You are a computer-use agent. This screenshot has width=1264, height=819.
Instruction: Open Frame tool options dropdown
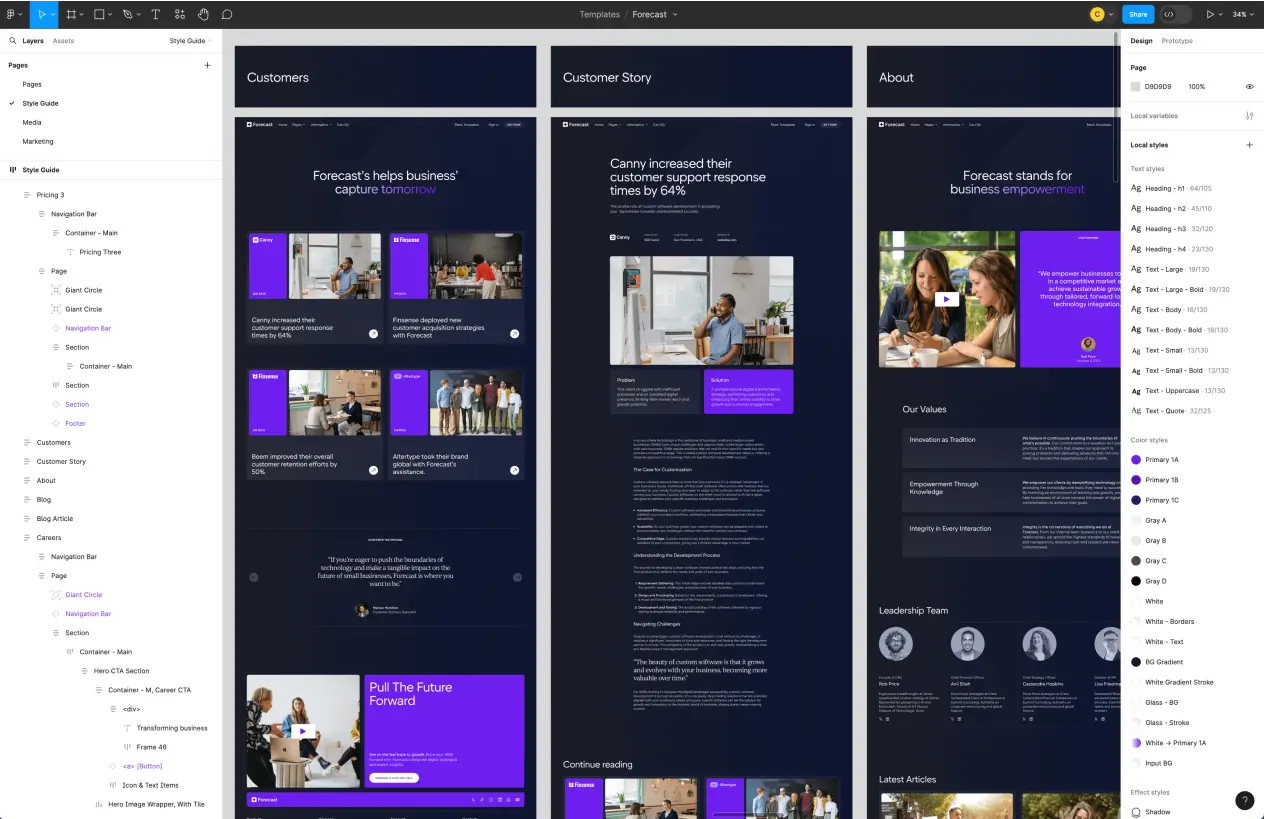[82, 14]
